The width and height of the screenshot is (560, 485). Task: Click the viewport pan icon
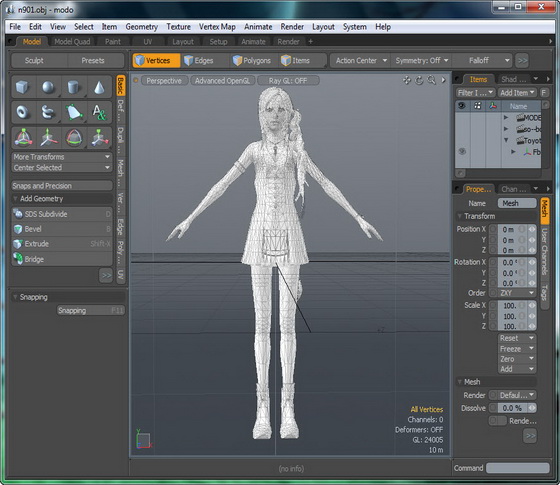[x=407, y=80]
